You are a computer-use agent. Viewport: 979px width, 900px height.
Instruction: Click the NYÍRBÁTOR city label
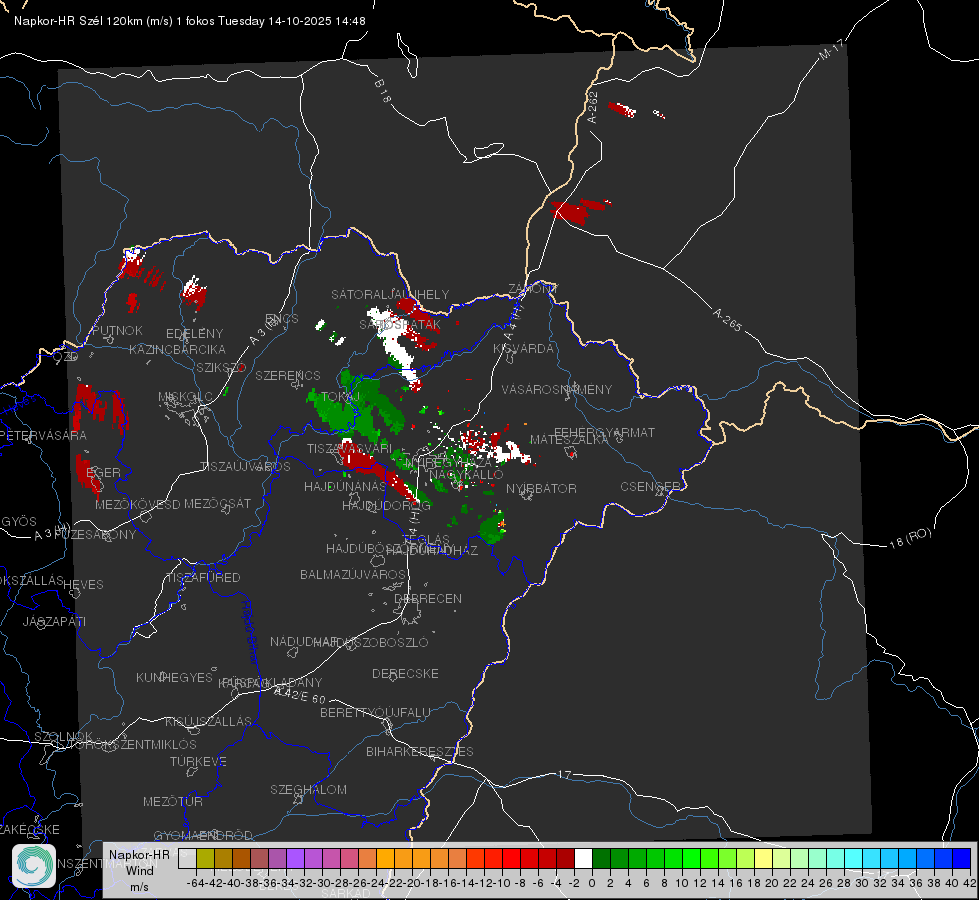pos(541,488)
